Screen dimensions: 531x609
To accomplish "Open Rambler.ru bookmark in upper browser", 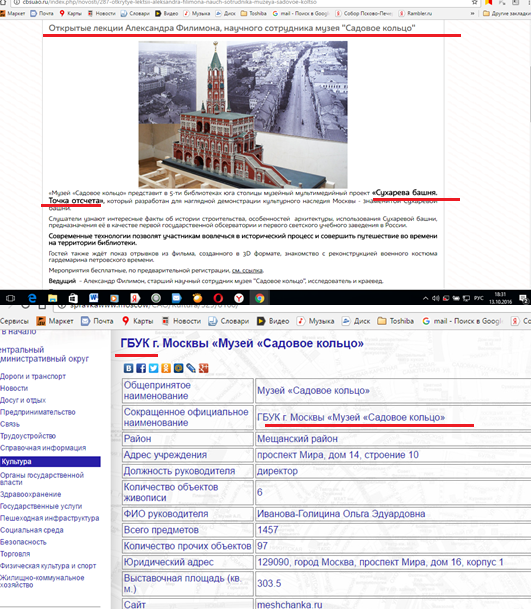I will click(415, 13).
